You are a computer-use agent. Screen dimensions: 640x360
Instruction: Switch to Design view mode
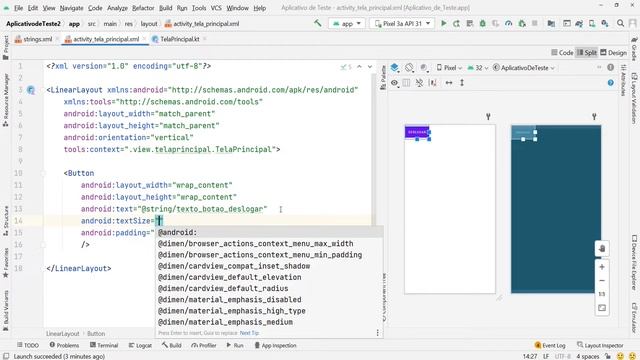(613, 53)
